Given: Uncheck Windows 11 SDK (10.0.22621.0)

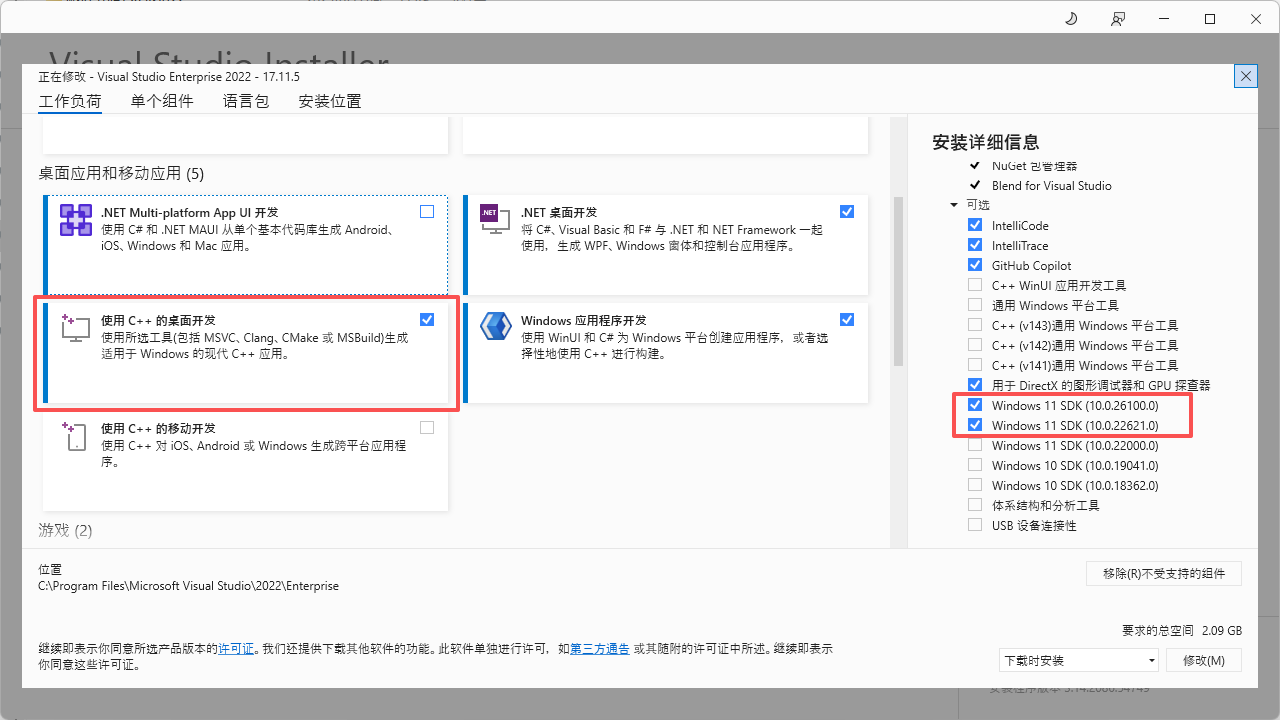Looking at the screenshot, I should pyautogui.click(x=975, y=425).
